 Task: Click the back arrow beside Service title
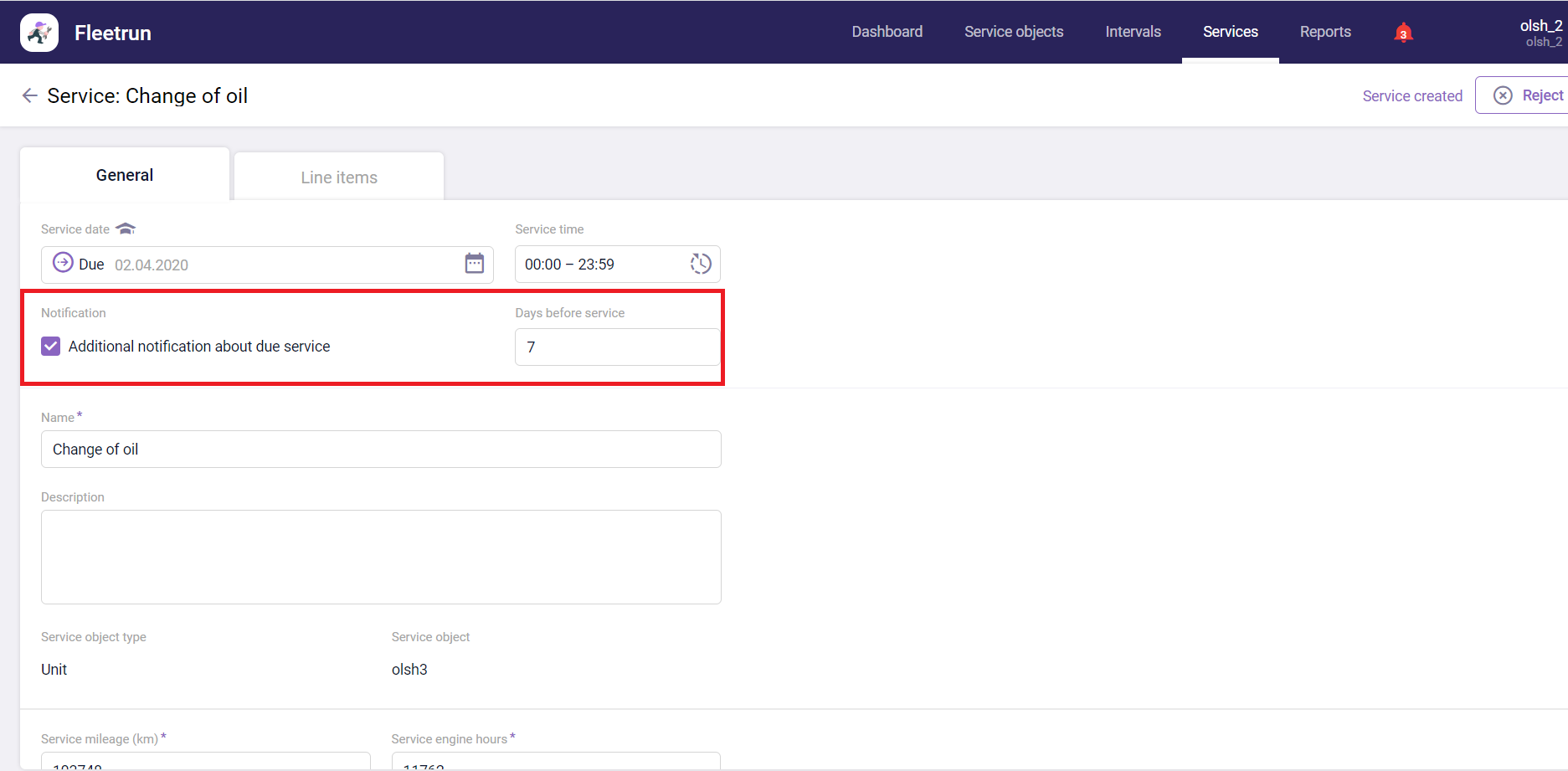(x=30, y=95)
